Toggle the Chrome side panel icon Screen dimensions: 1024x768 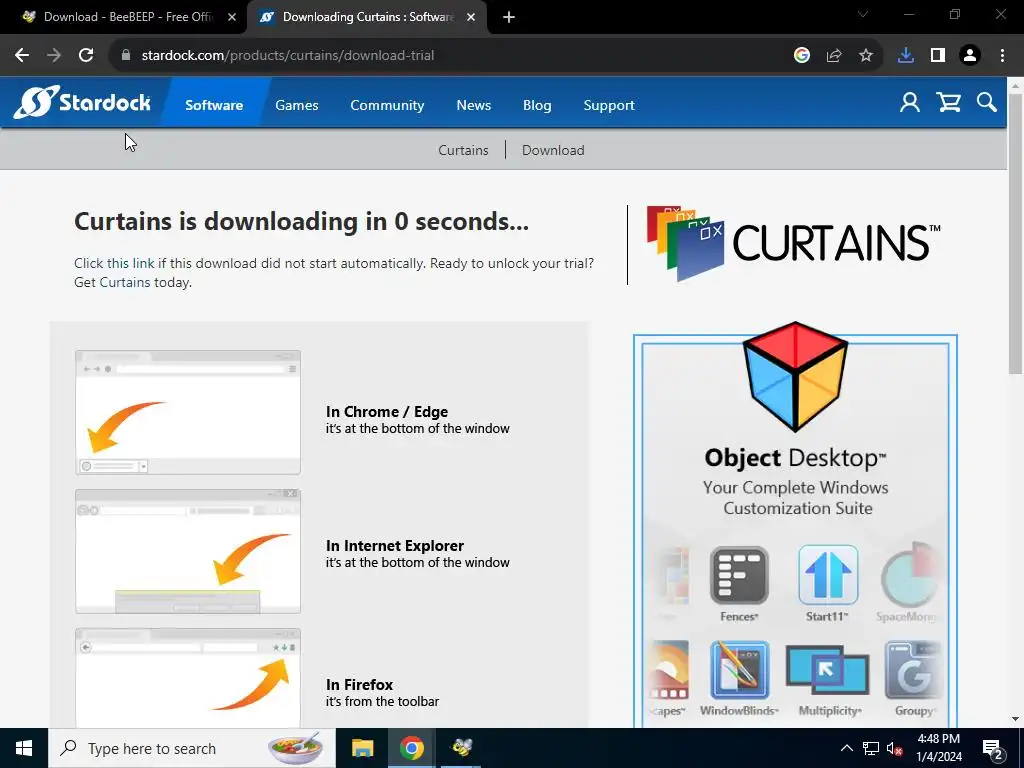coord(938,56)
